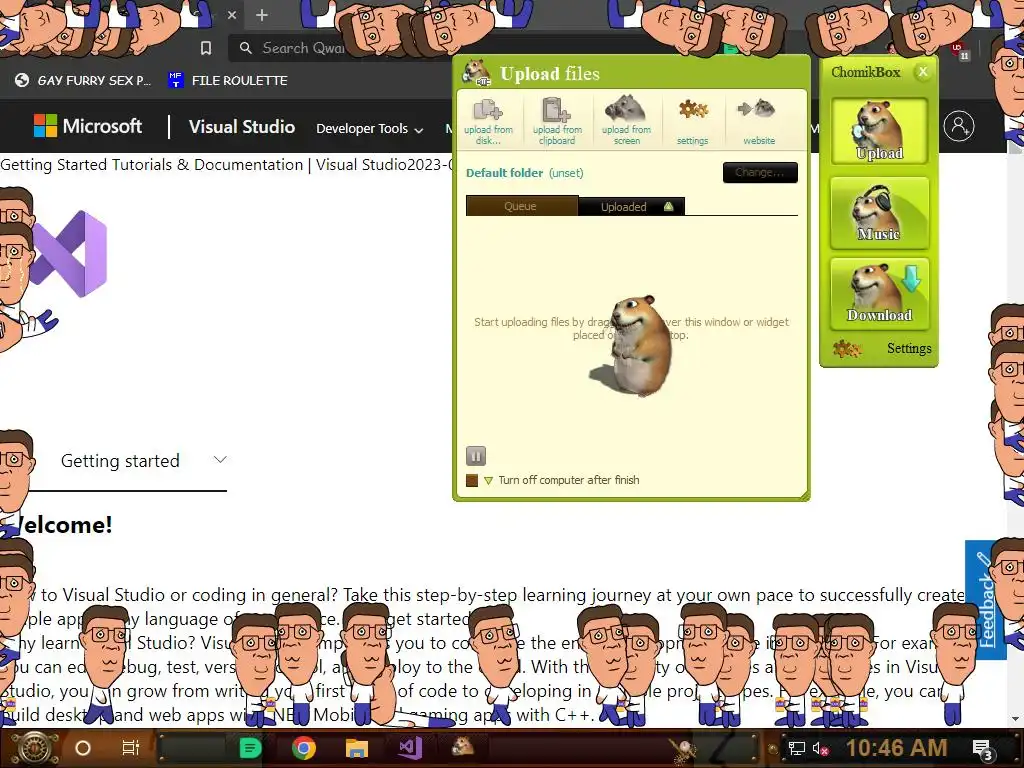This screenshot has height=768, width=1024.
Task: Click the hamster logo in Upload files title
Action: [477, 72]
